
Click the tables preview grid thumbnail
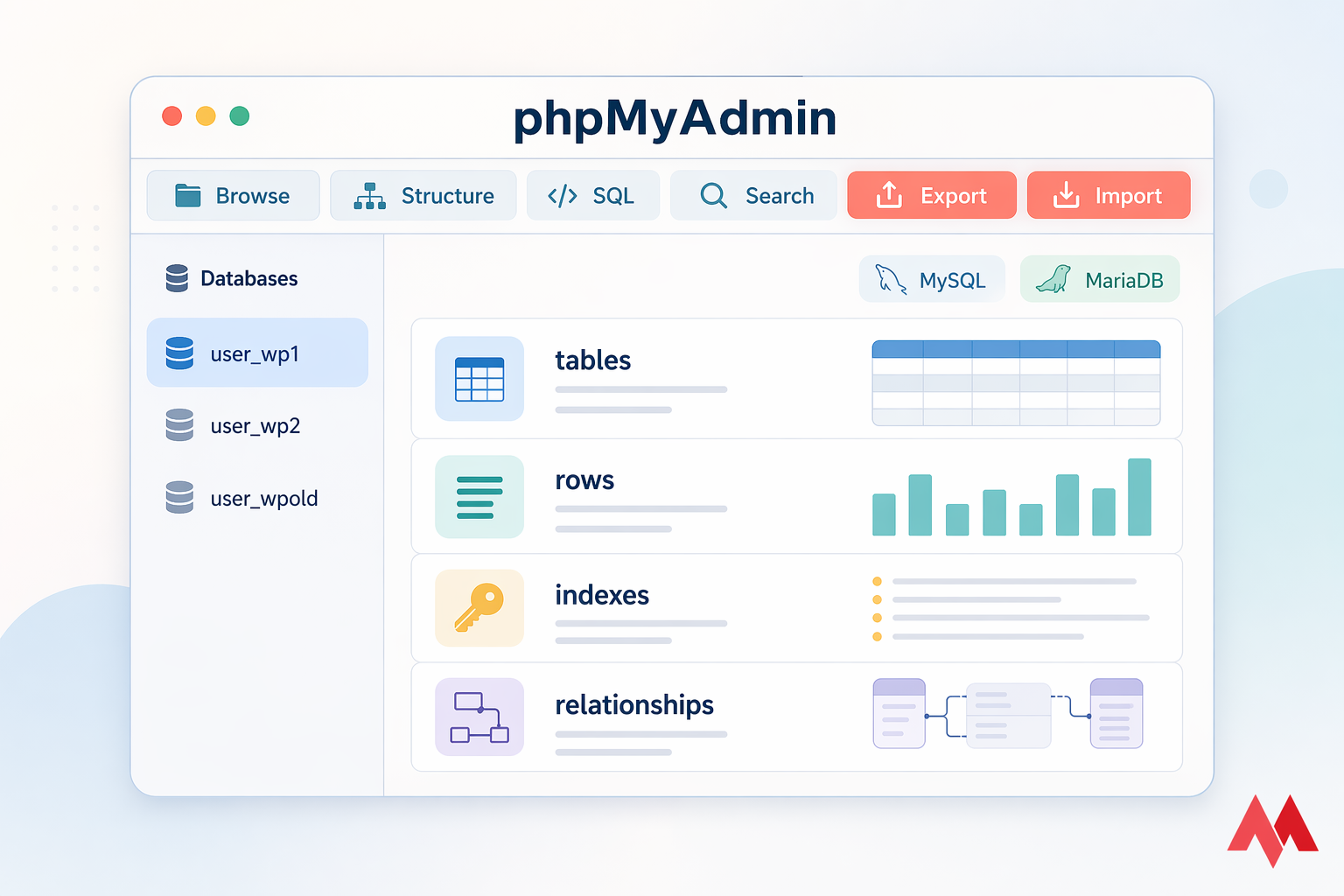coord(1016,383)
